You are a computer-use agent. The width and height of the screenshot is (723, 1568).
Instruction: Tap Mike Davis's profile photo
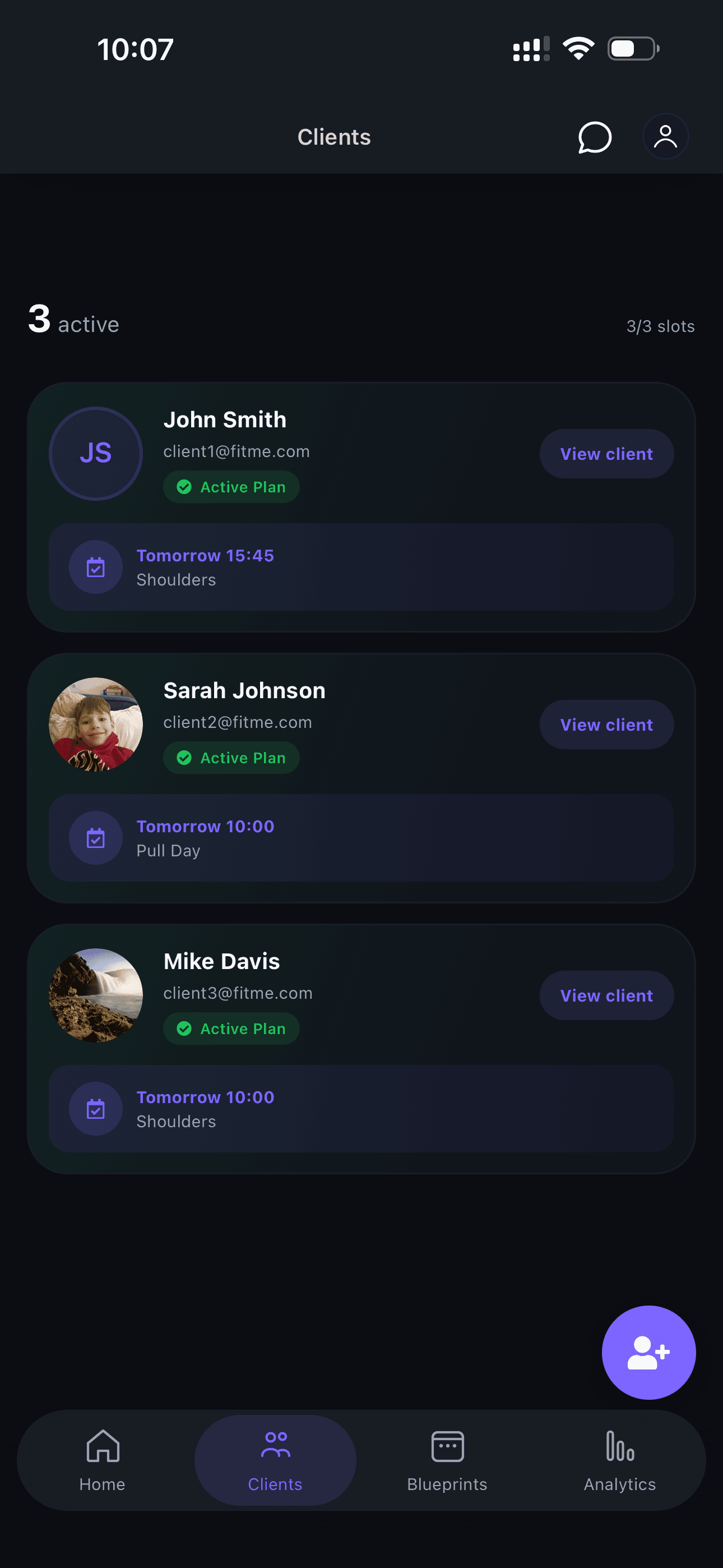point(95,995)
